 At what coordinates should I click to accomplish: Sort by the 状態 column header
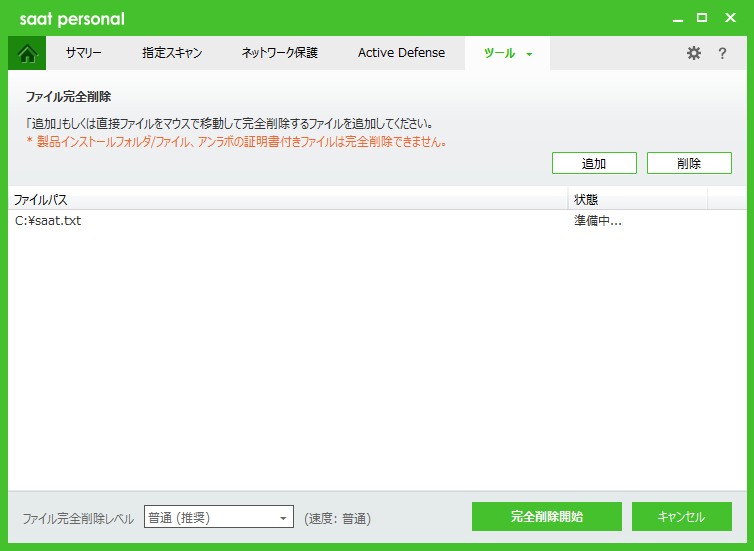(x=638, y=200)
